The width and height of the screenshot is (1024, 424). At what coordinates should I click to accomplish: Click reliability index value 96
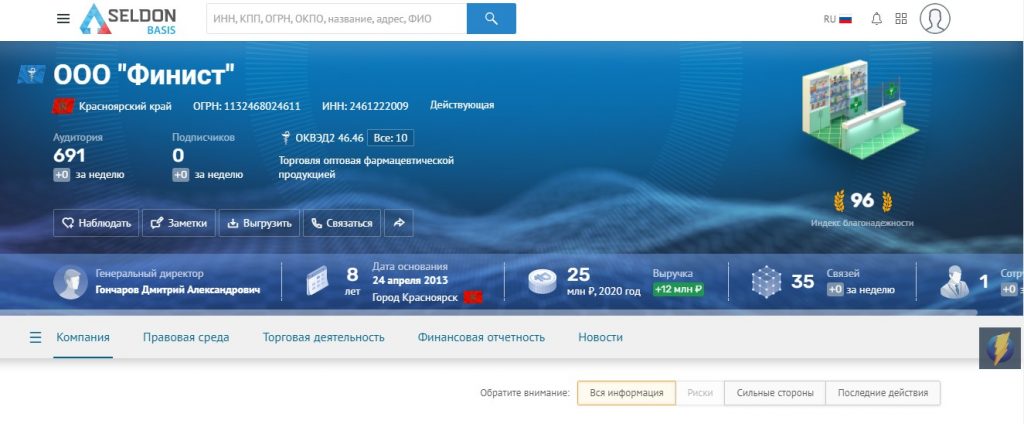[x=862, y=201]
